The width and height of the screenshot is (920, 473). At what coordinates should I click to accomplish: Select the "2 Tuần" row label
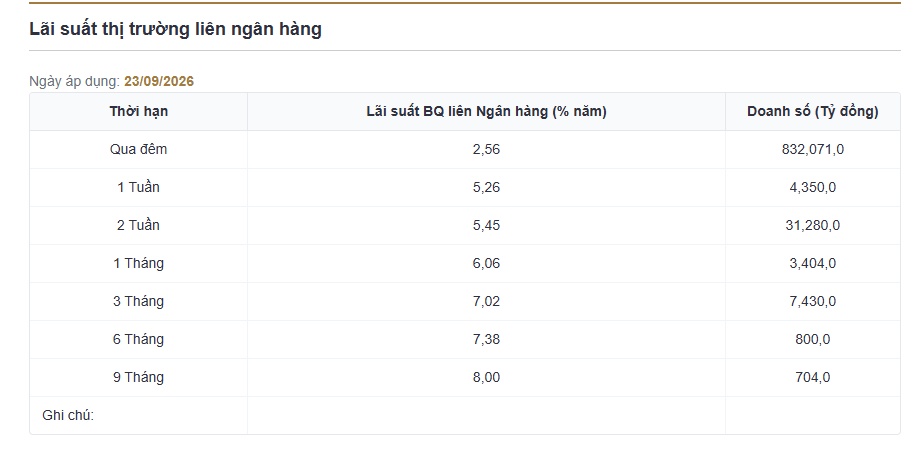pyautogui.click(x=138, y=225)
